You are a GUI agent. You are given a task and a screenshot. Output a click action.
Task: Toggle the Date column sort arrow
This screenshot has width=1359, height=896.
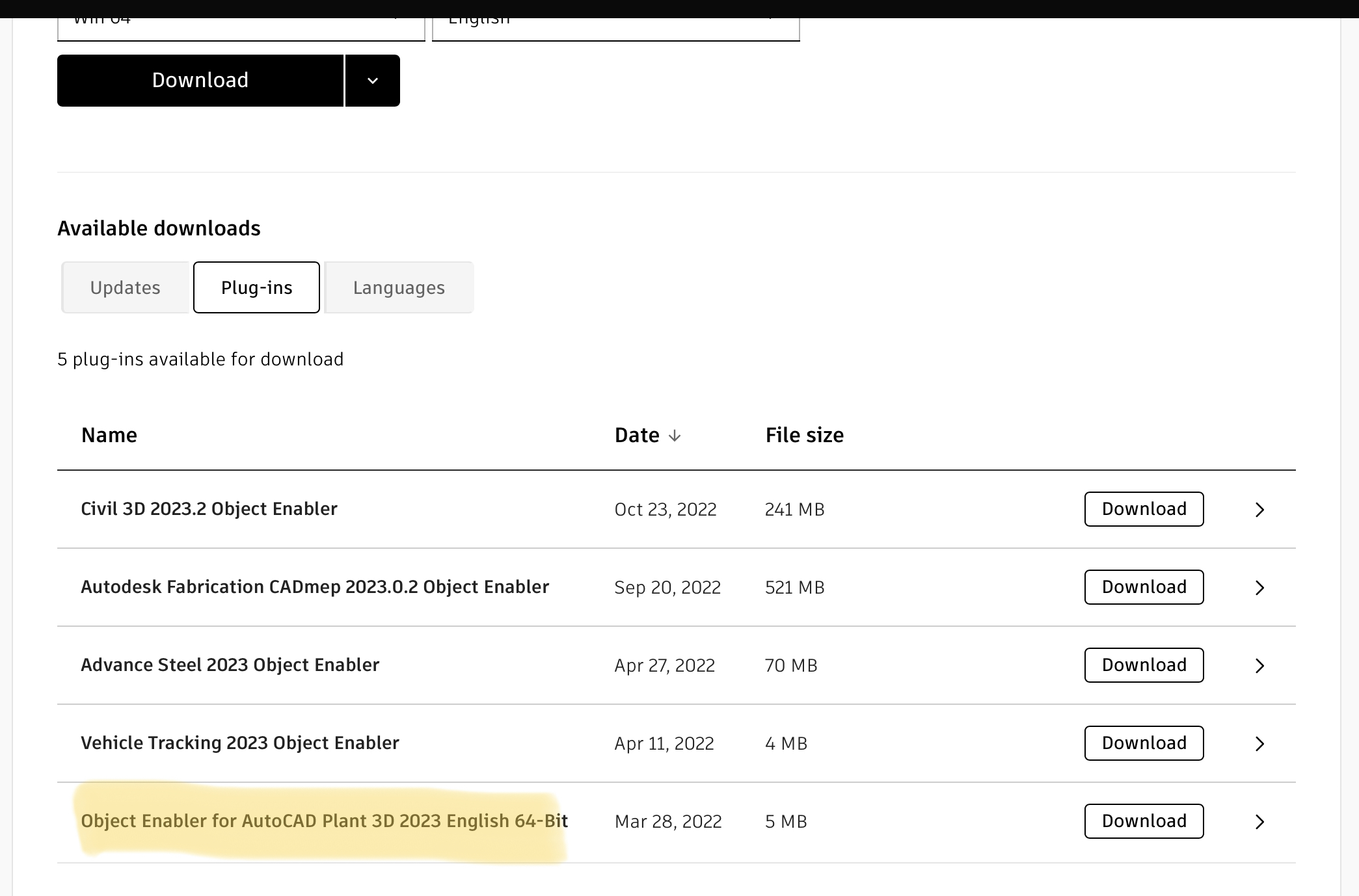(x=675, y=435)
